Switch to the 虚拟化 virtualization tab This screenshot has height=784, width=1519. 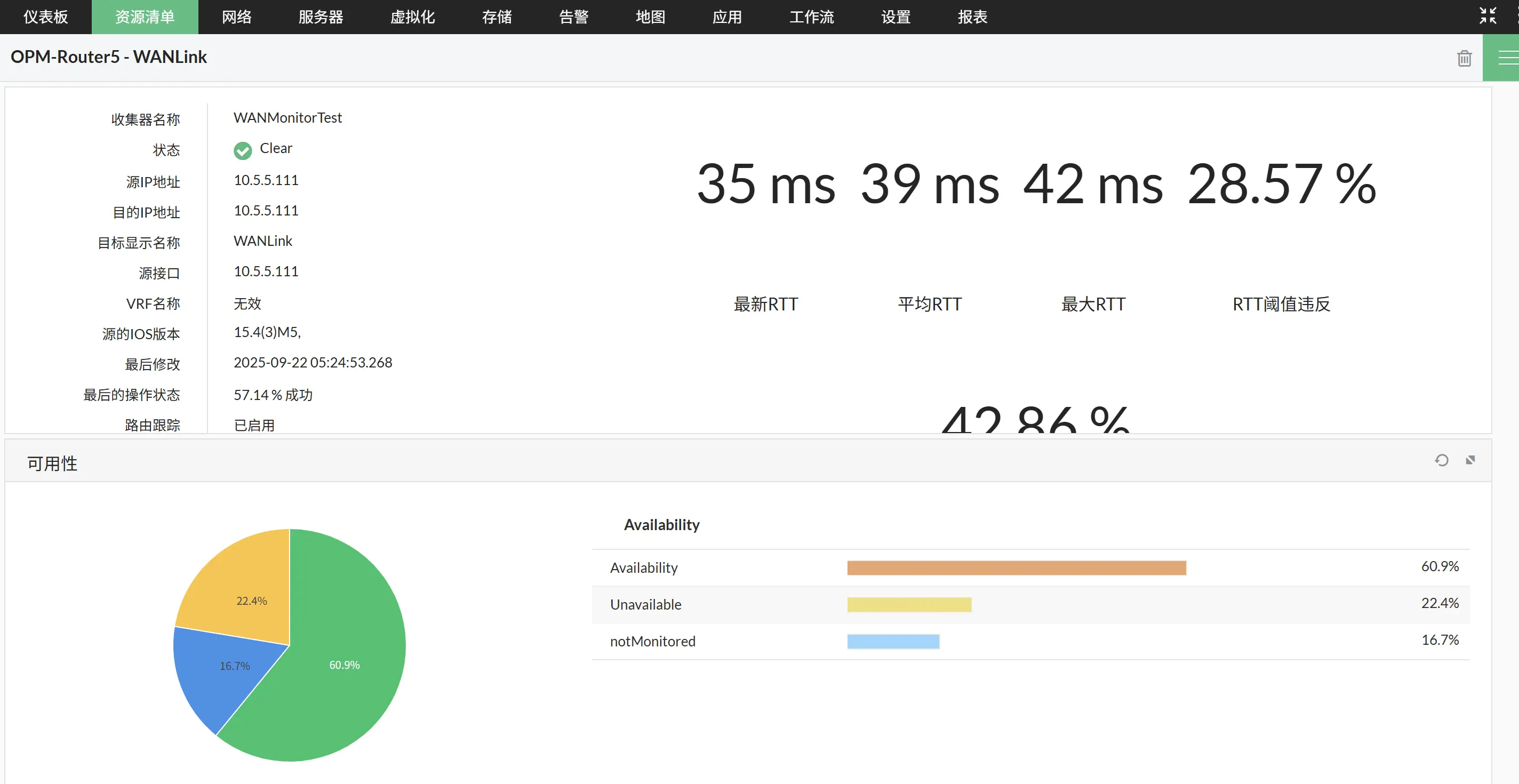tap(412, 17)
